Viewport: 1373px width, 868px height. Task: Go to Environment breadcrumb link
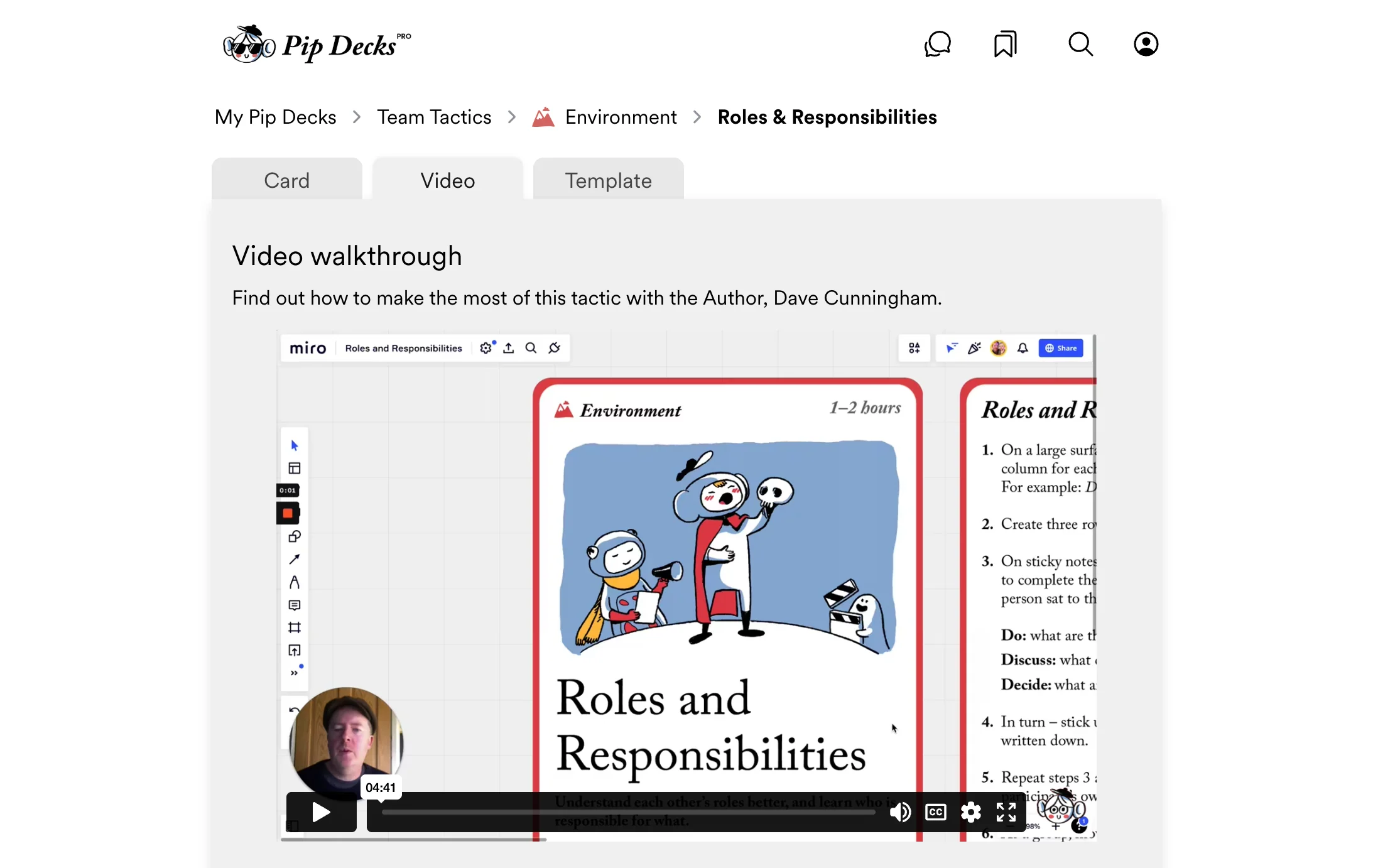click(621, 117)
